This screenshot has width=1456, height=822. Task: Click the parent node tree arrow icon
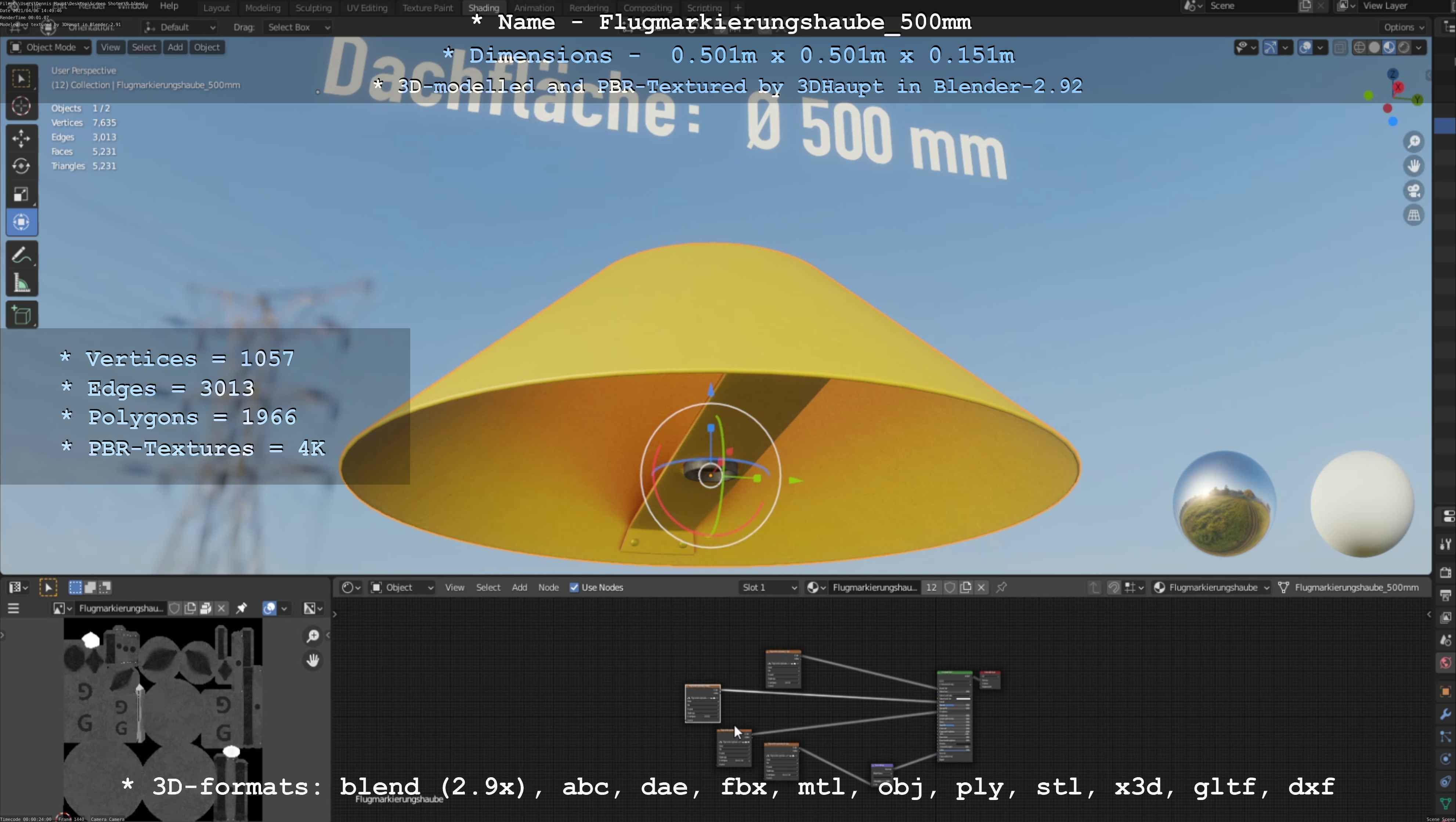(1094, 587)
